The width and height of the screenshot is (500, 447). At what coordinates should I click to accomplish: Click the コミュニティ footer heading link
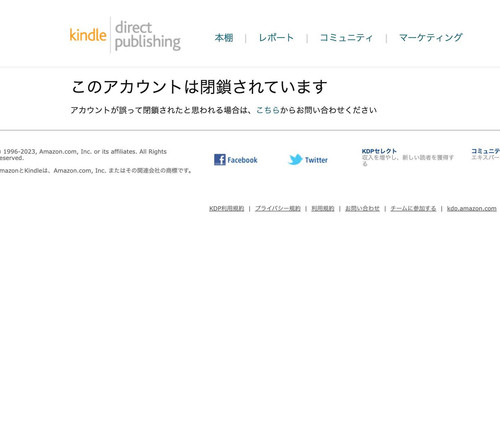(486, 151)
